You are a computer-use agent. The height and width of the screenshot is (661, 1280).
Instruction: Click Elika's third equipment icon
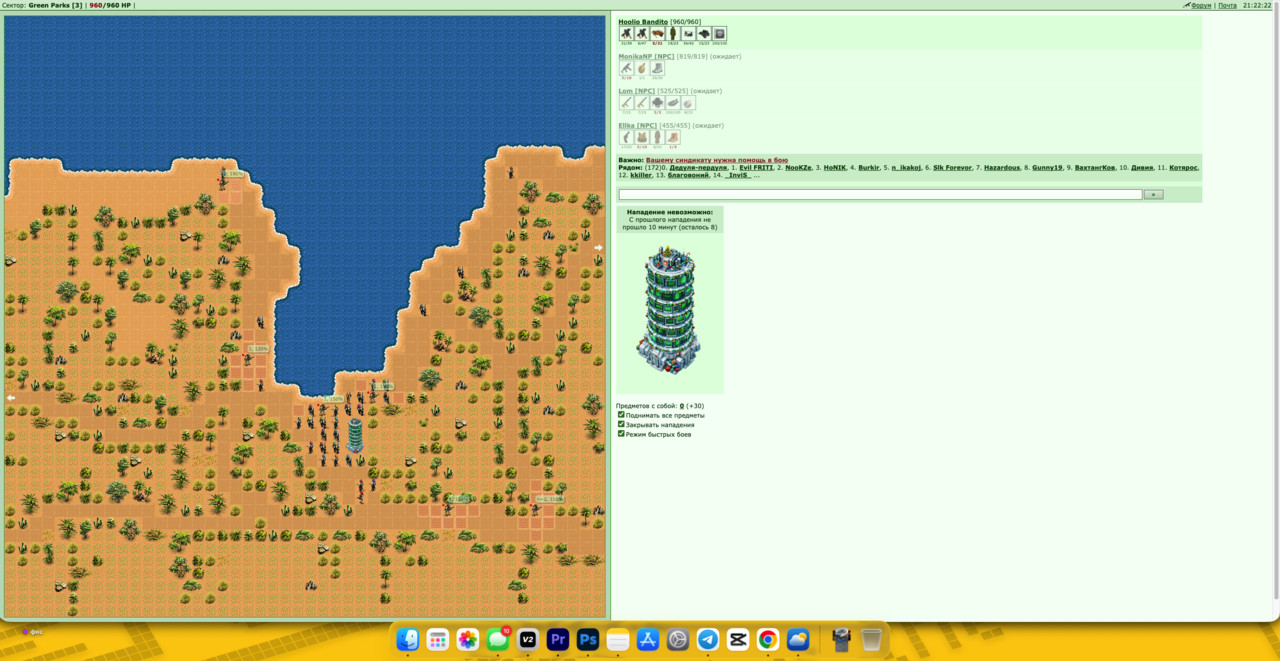pyautogui.click(x=657, y=137)
